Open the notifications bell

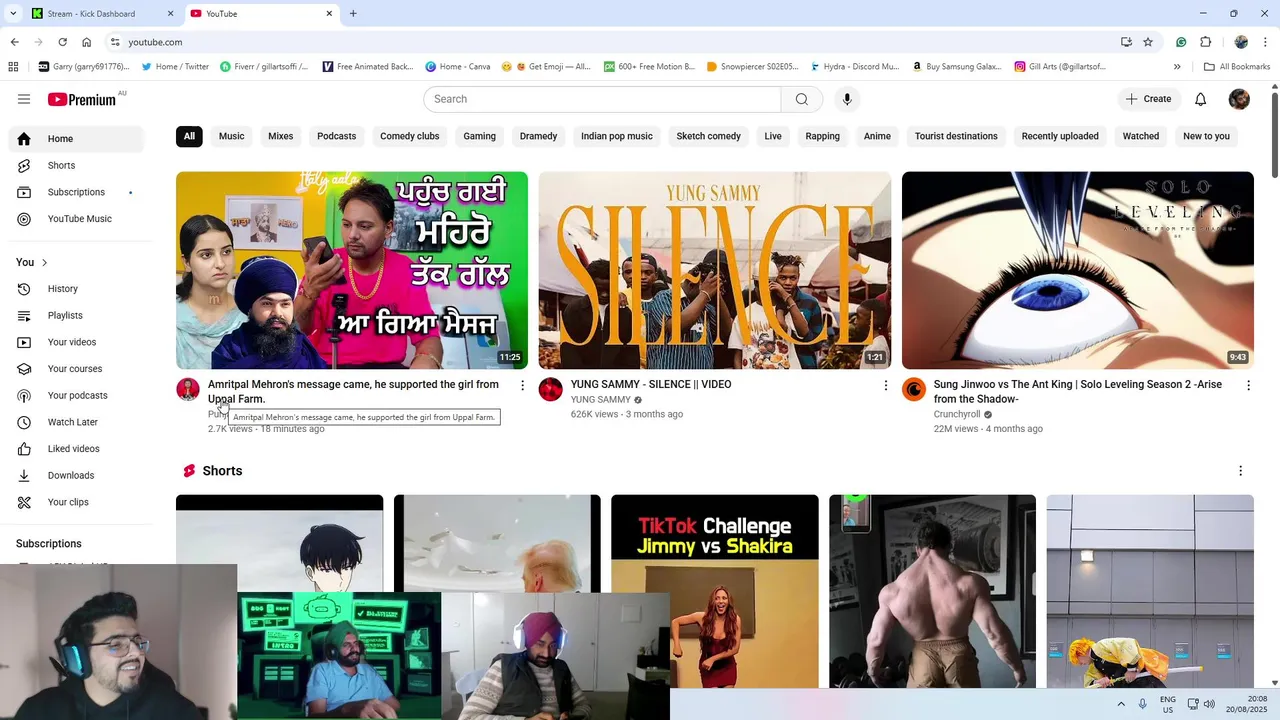coord(1201,99)
